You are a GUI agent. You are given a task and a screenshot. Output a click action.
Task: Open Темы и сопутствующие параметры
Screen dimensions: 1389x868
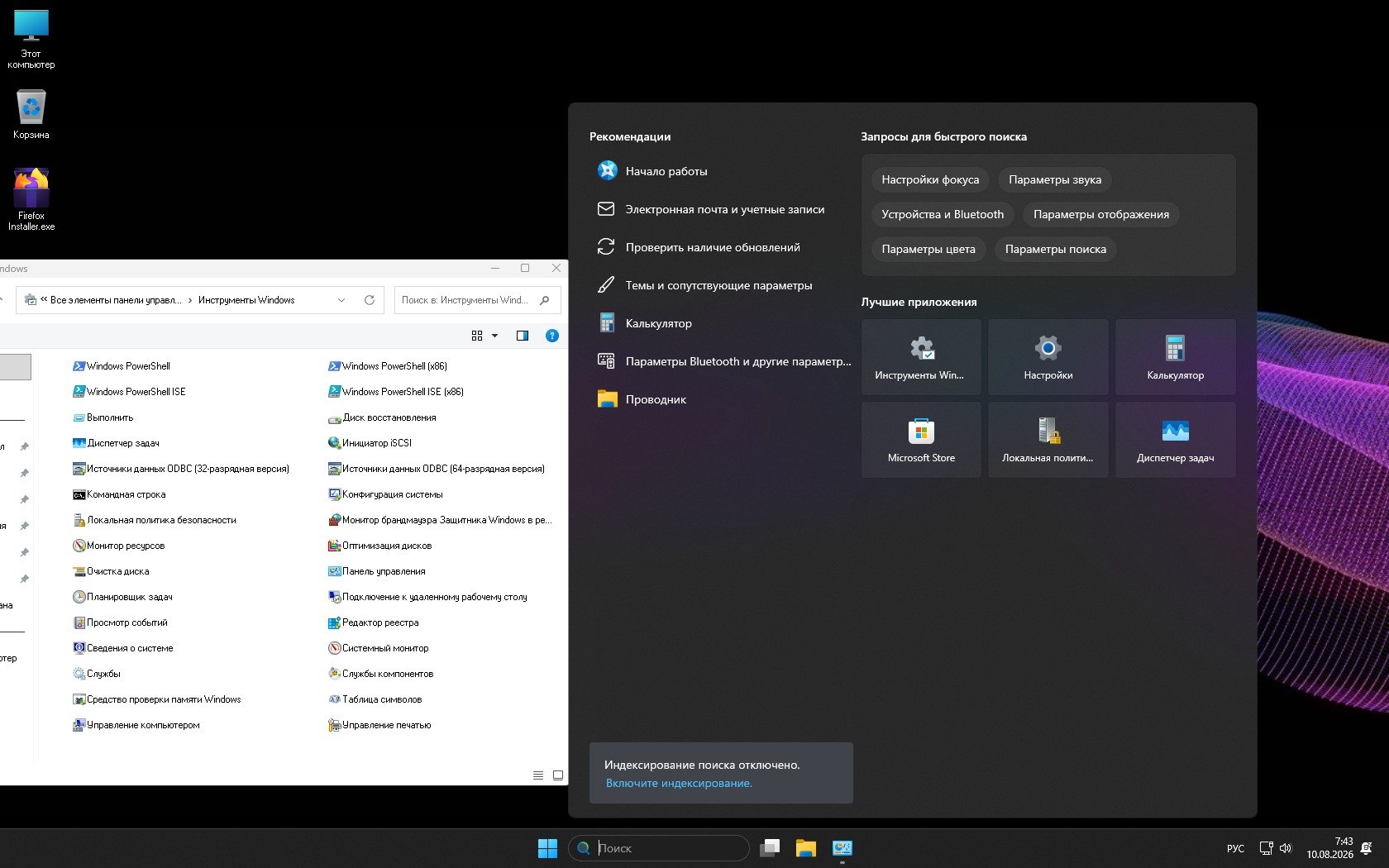(721, 285)
